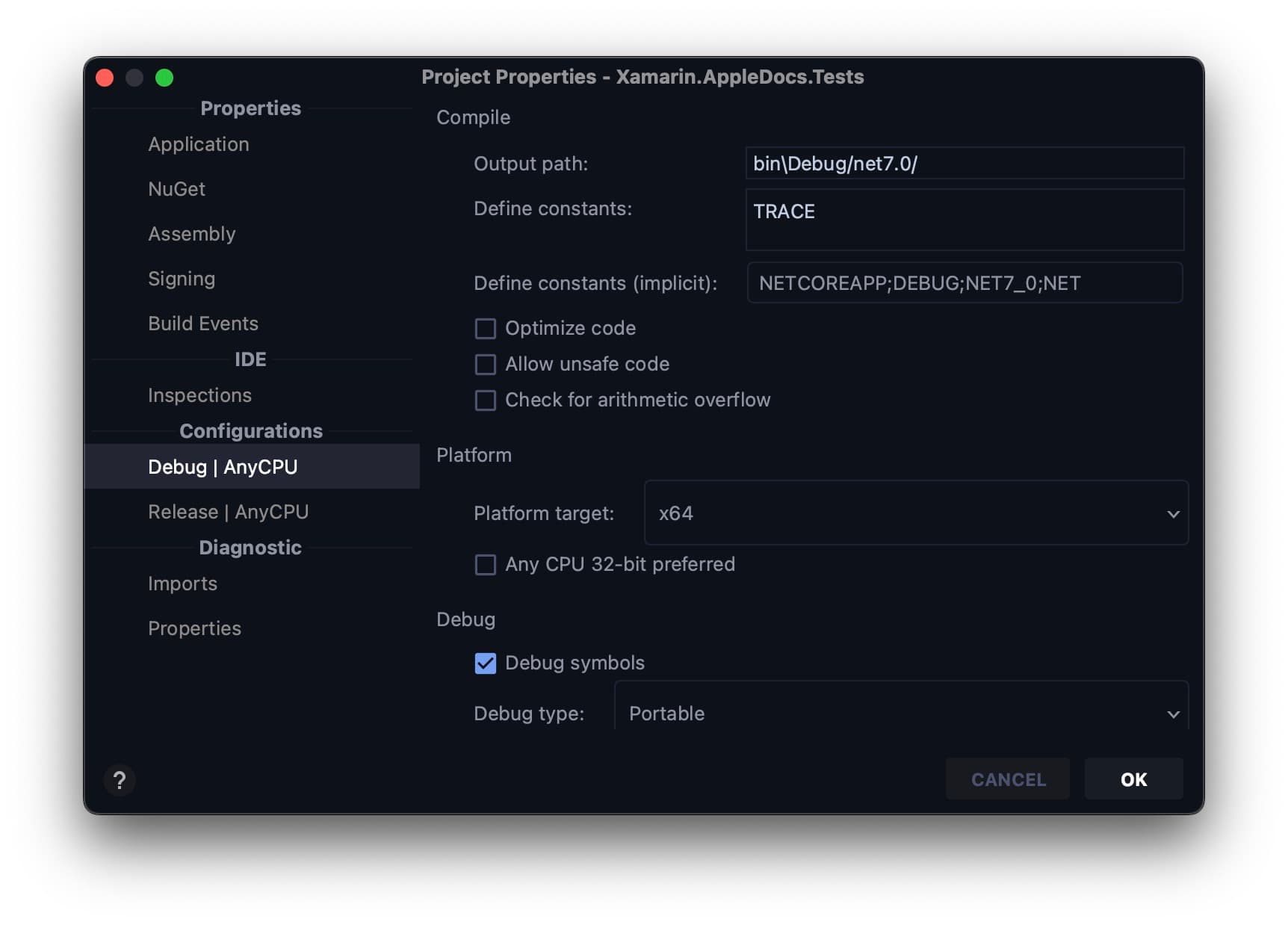Toggle Allow unsafe code checkbox
Viewport: 1288px width, 925px height.
click(x=486, y=365)
